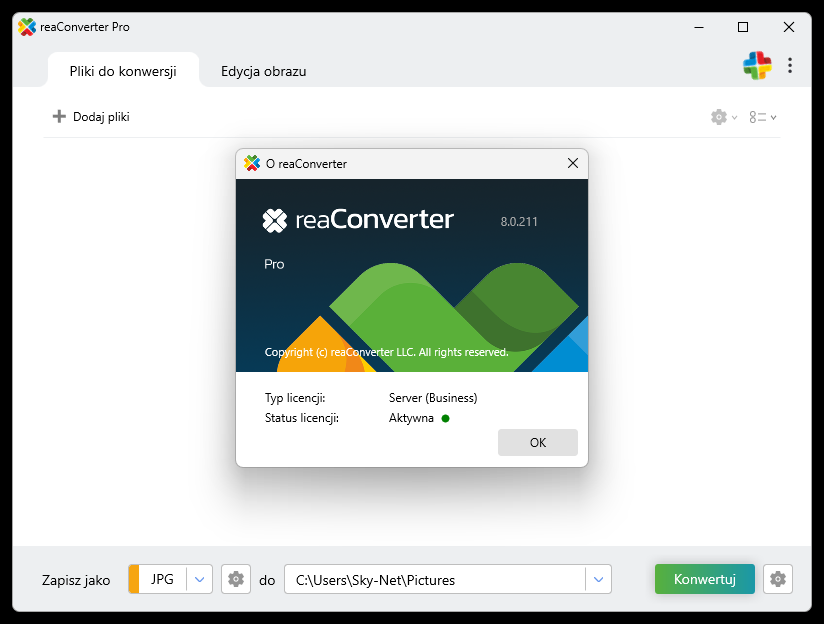Viewport: 824px width, 624px height.
Task: Click the version number 8.0.211
Action: pos(519,222)
